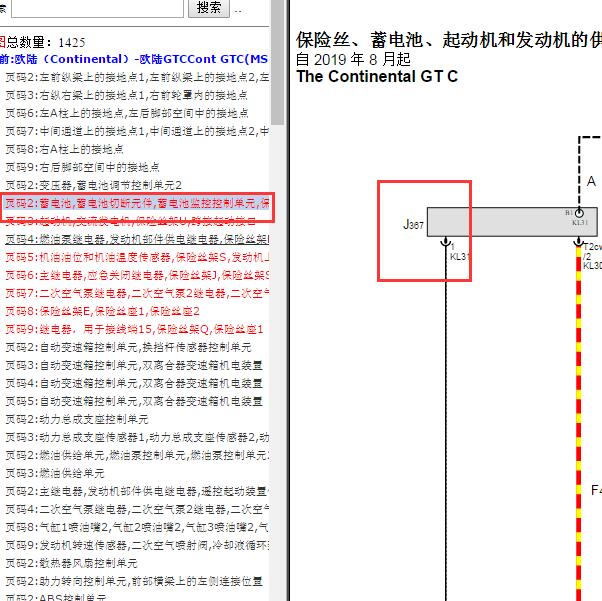Select 页码8:右A柱上的接地点 entry
The width and height of the screenshot is (602, 601).
click(x=64, y=149)
